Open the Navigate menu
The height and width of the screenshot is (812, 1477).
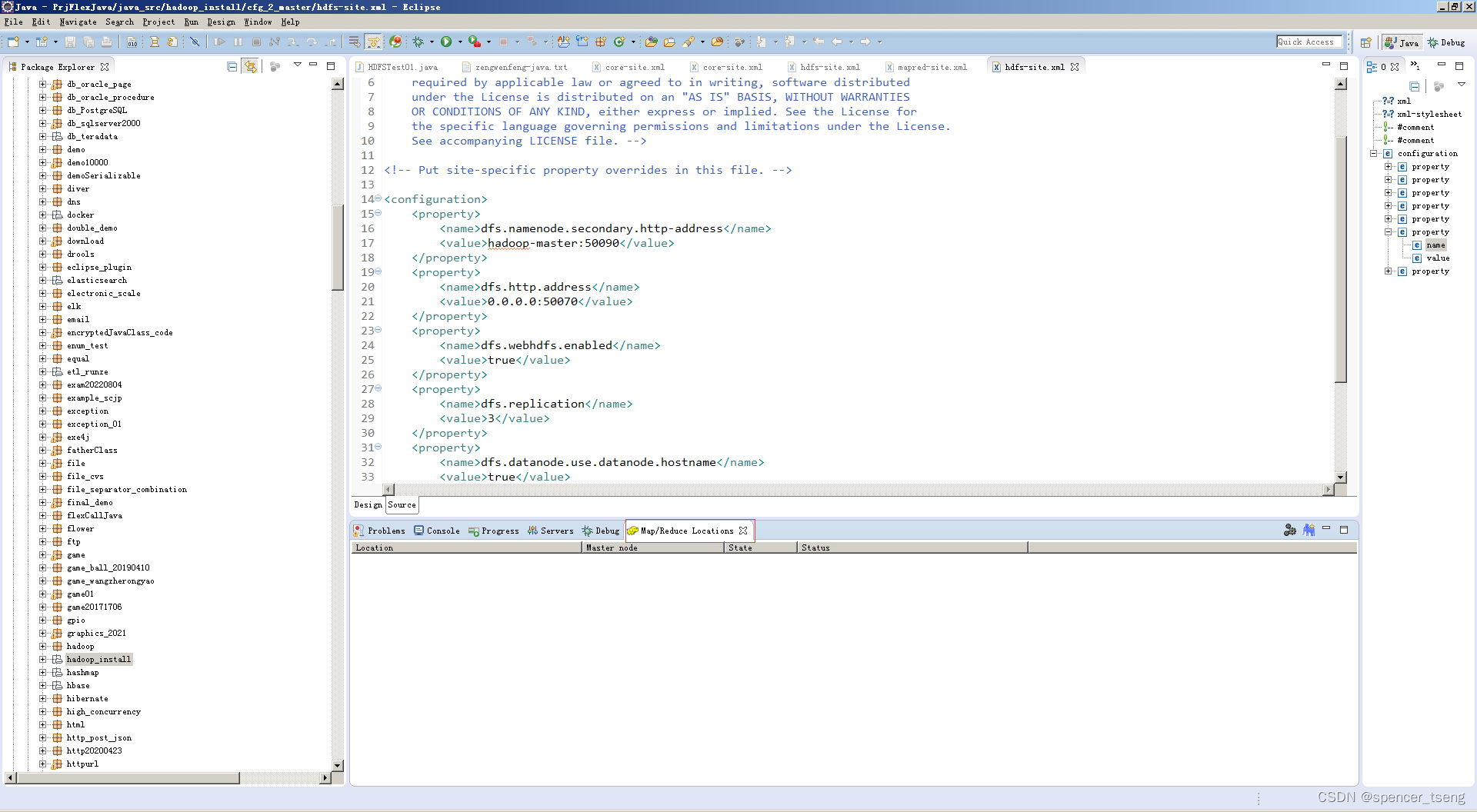point(78,22)
